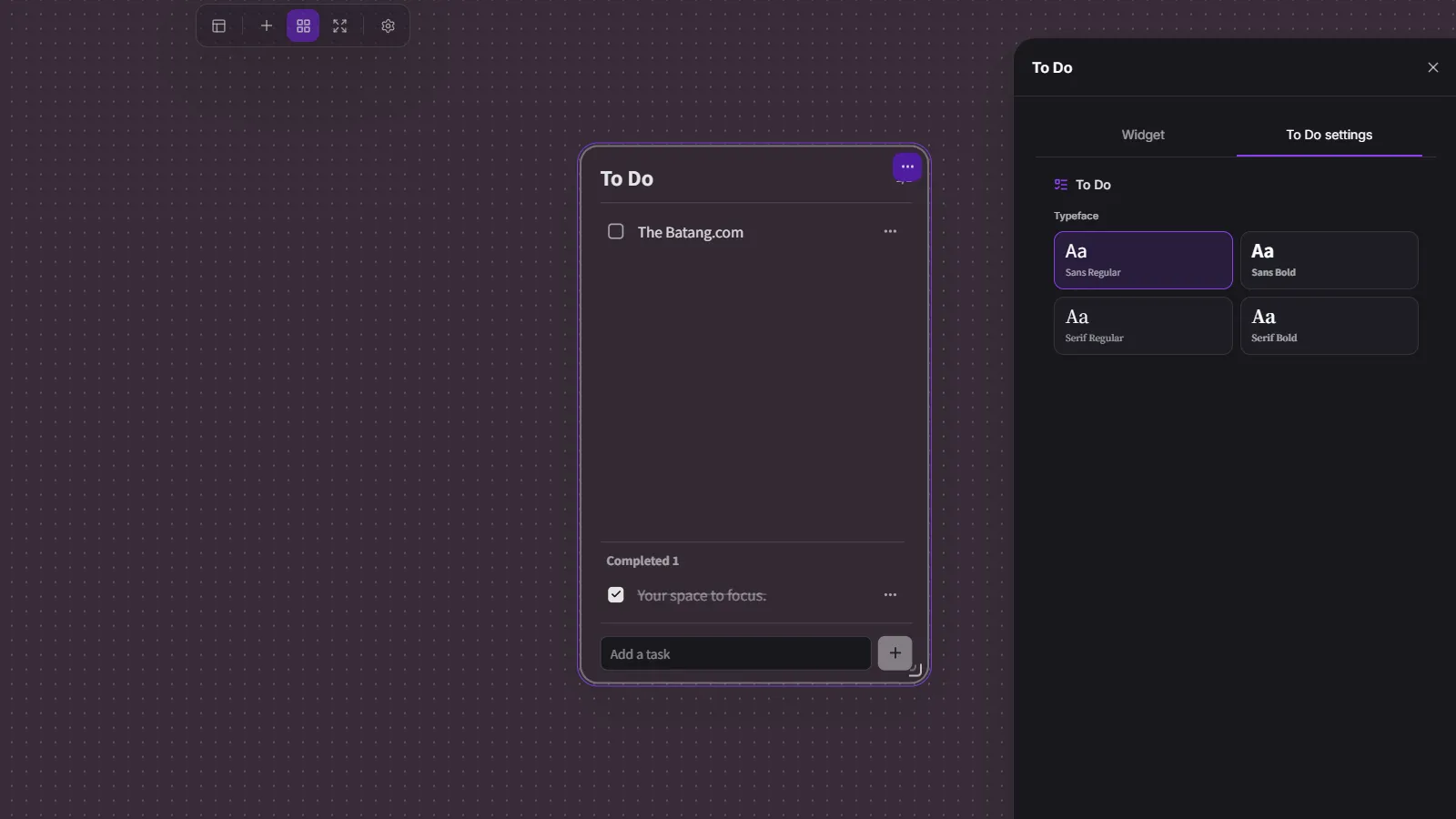
Task: Open the To Do widget's purple options button
Action: pos(907,167)
